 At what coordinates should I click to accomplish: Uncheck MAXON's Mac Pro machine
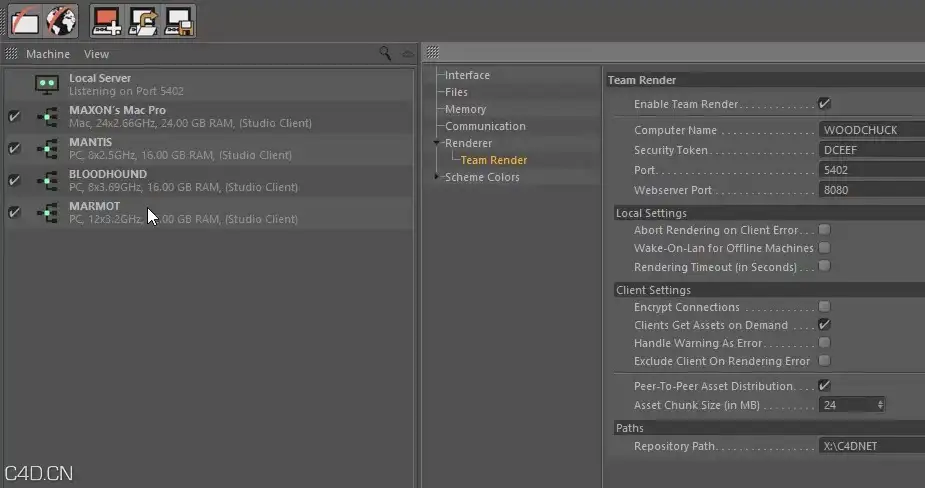pyautogui.click(x=14, y=116)
